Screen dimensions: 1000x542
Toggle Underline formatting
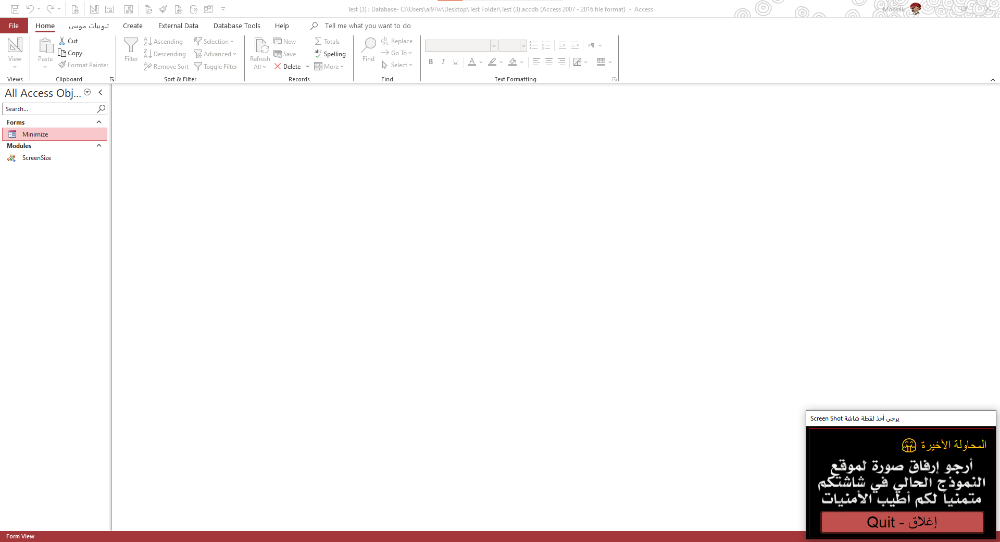[455, 62]
